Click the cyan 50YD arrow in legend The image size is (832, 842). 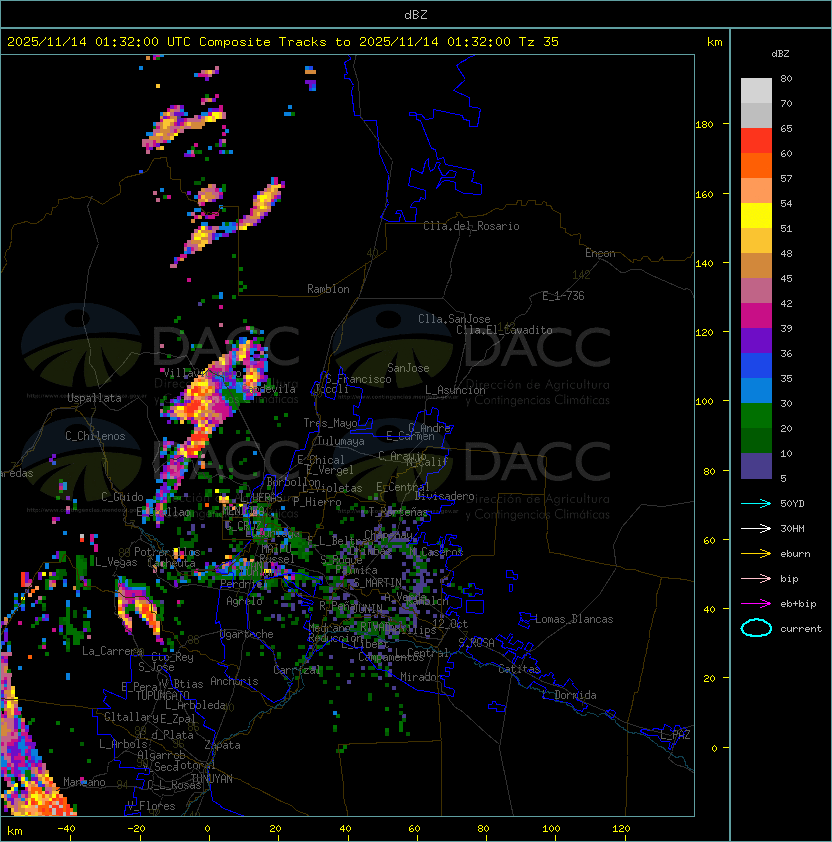click(756, 503)
